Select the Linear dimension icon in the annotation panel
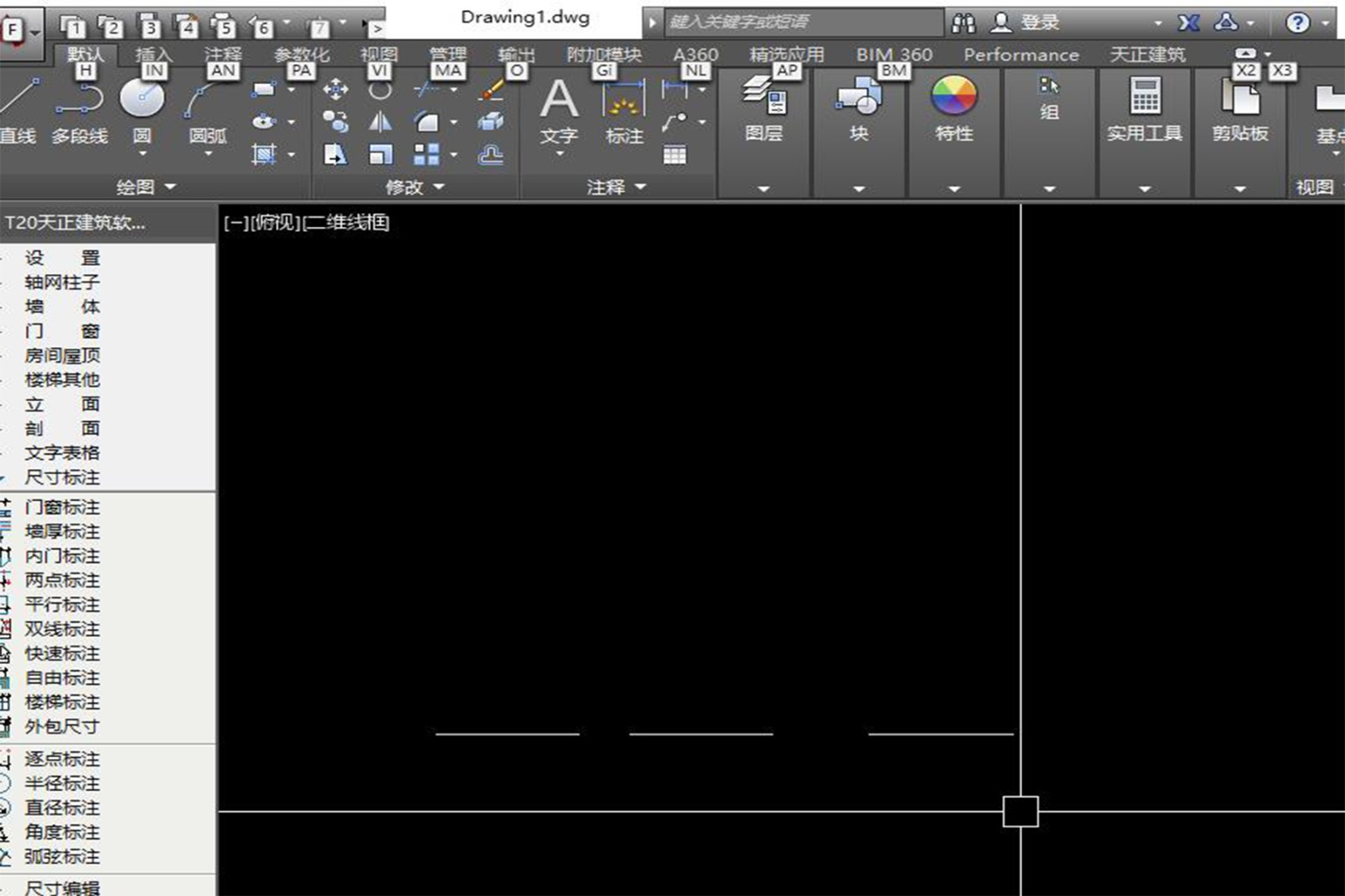The image size is (1345, 896). click(674, 89)
